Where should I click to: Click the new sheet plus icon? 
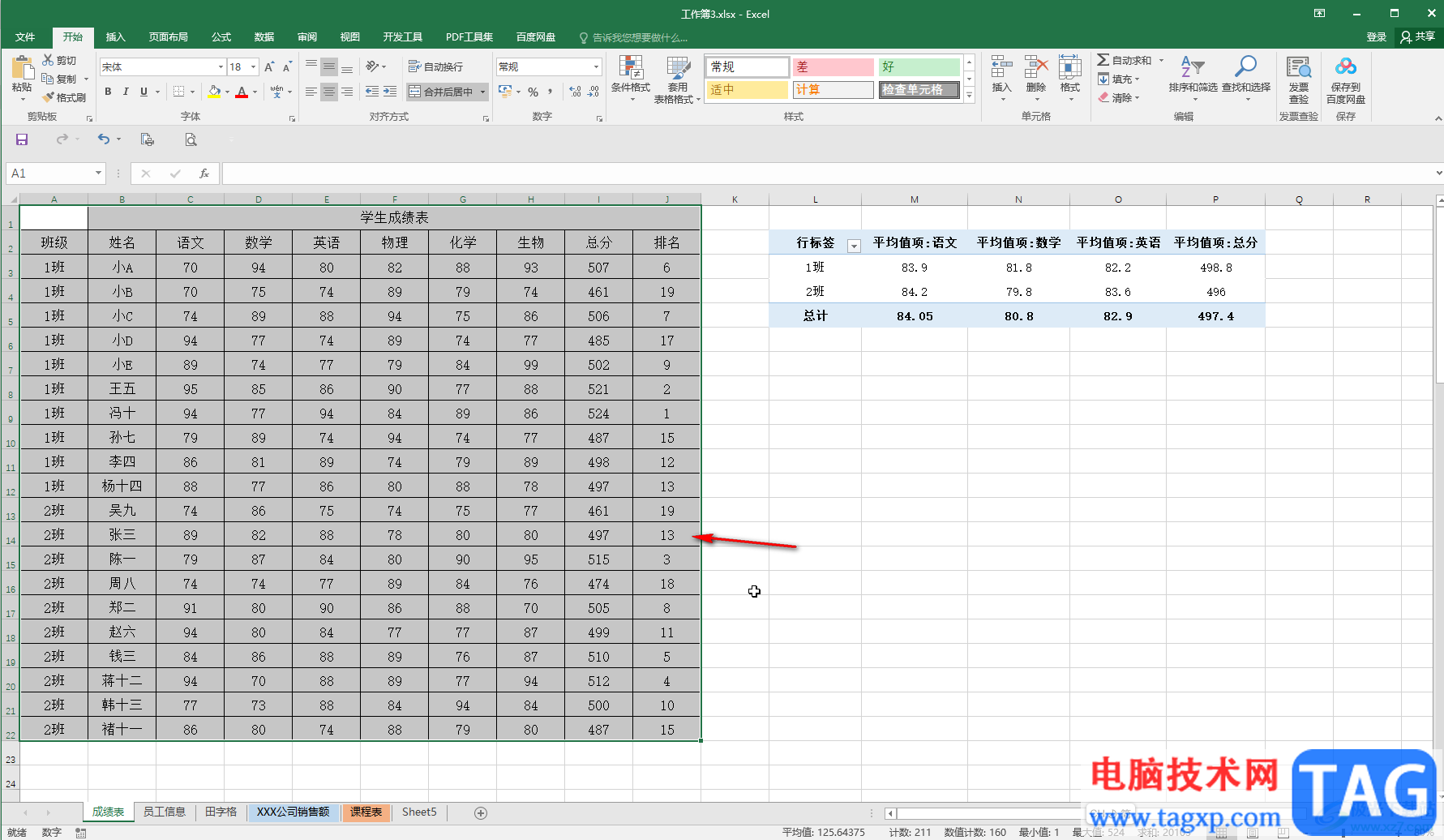(x=481, y=812)
